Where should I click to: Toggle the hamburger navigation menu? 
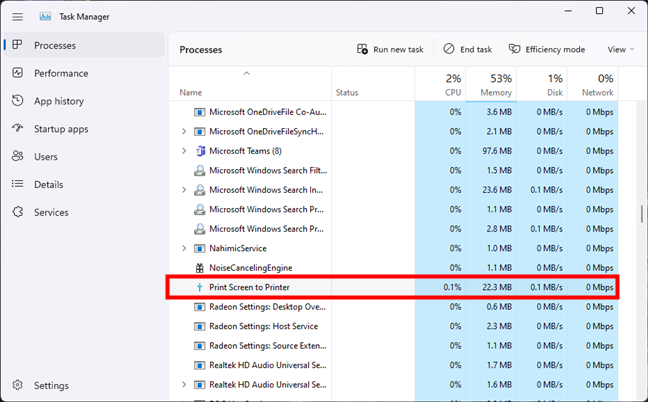tap(17, 17)
